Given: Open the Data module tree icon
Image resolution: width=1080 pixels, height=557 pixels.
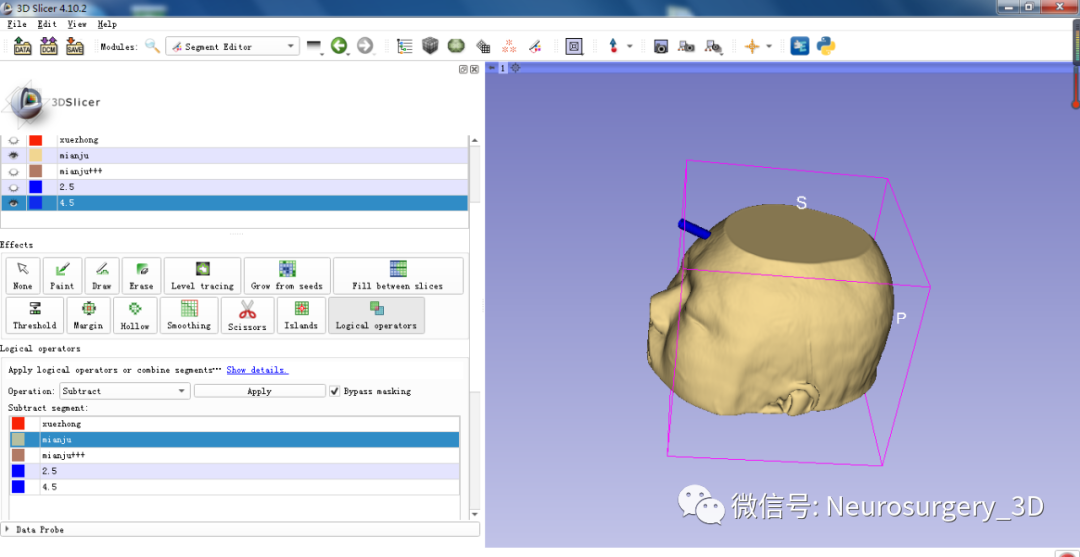Looking at the screenshot, I should point(405,46).
